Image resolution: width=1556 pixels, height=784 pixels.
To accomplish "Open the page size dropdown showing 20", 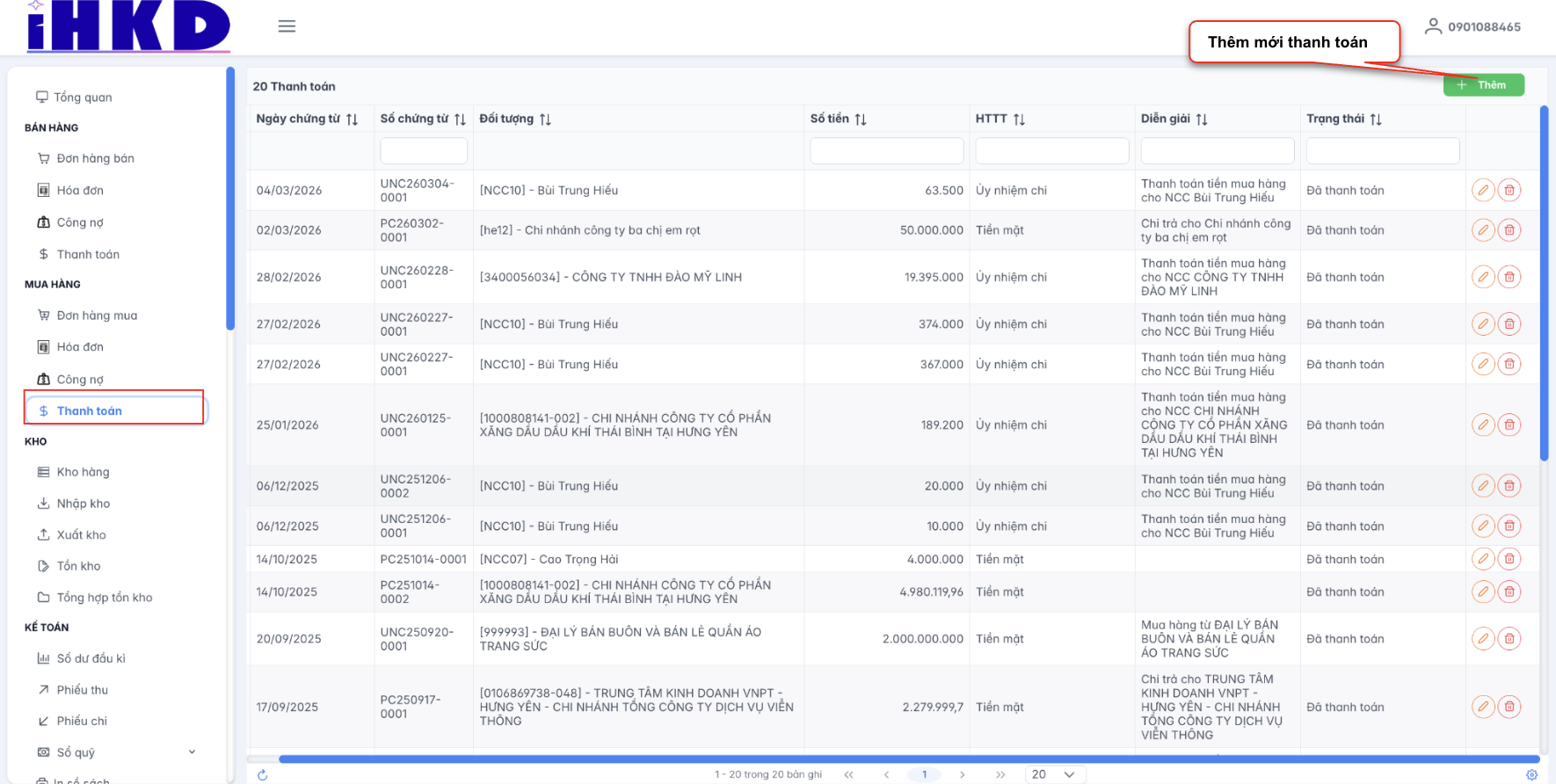I will [1055, 774].
